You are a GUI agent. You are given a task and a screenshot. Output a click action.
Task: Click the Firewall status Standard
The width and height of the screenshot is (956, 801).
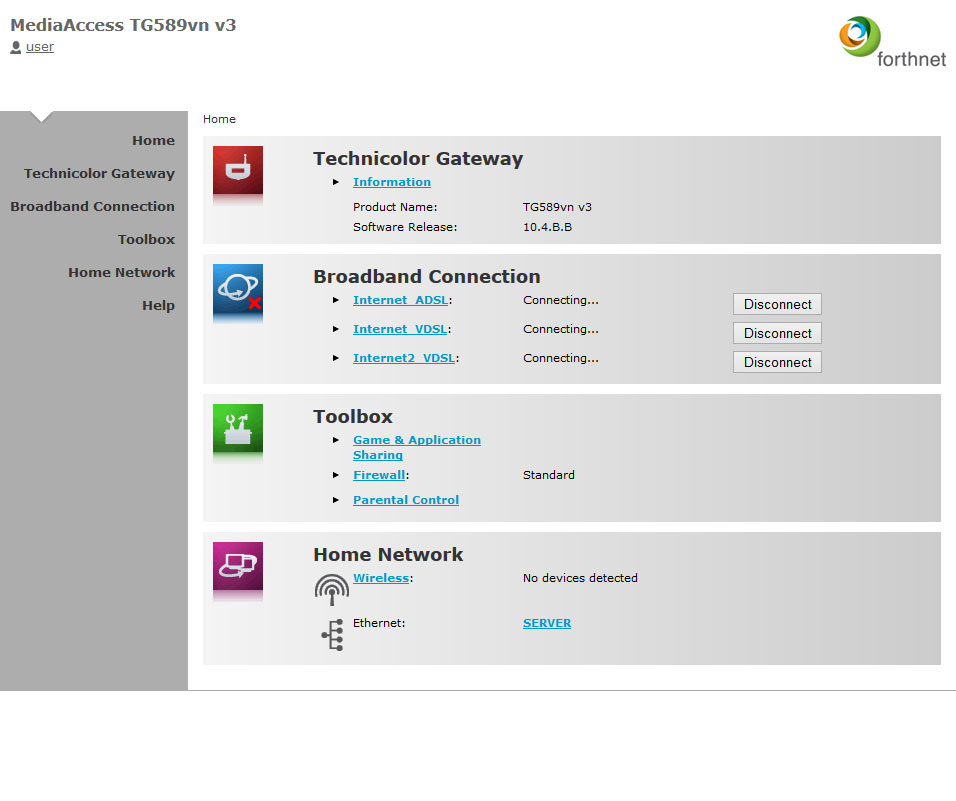[549, 475]
